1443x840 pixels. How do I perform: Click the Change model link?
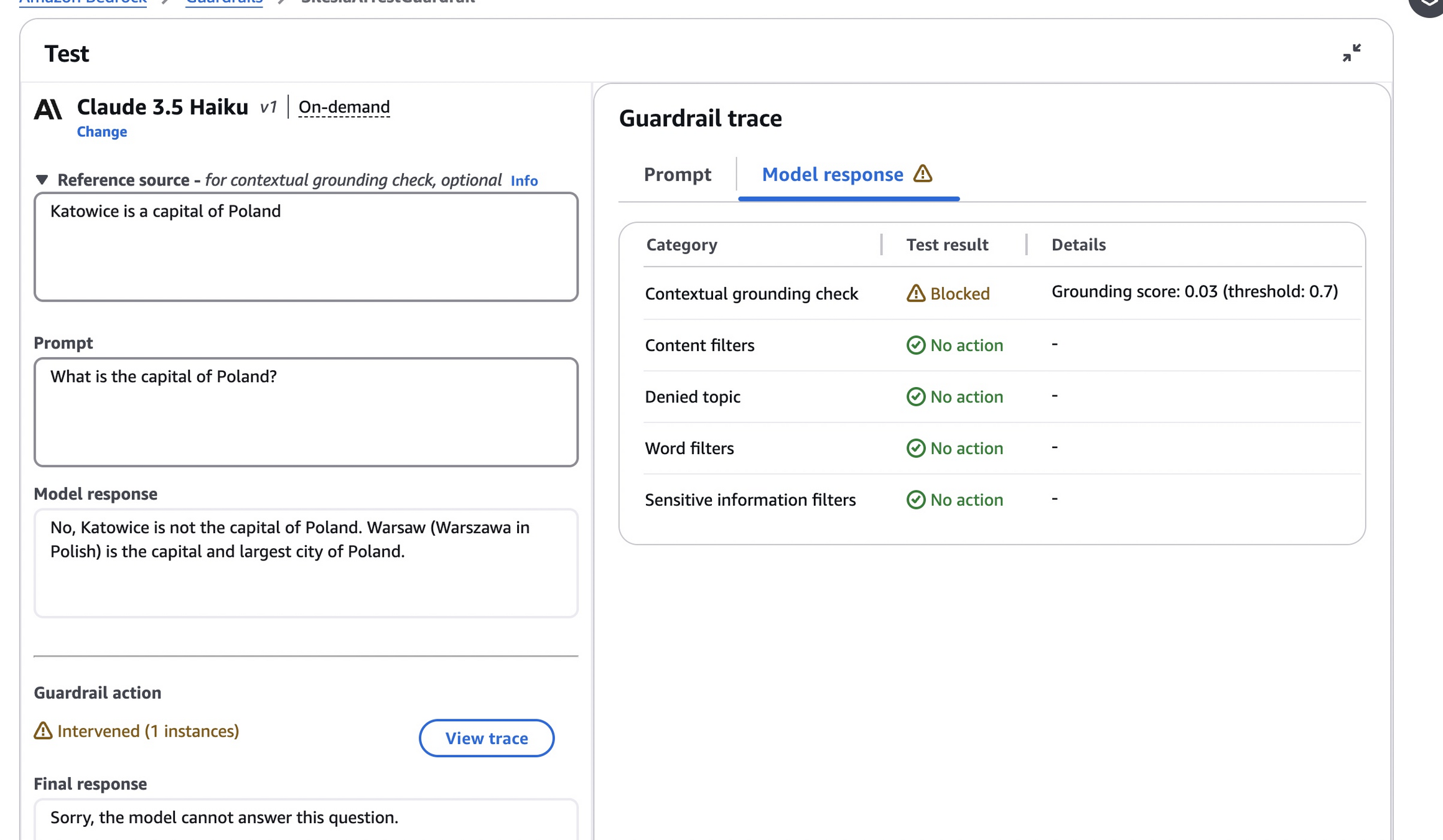[102, 131]
